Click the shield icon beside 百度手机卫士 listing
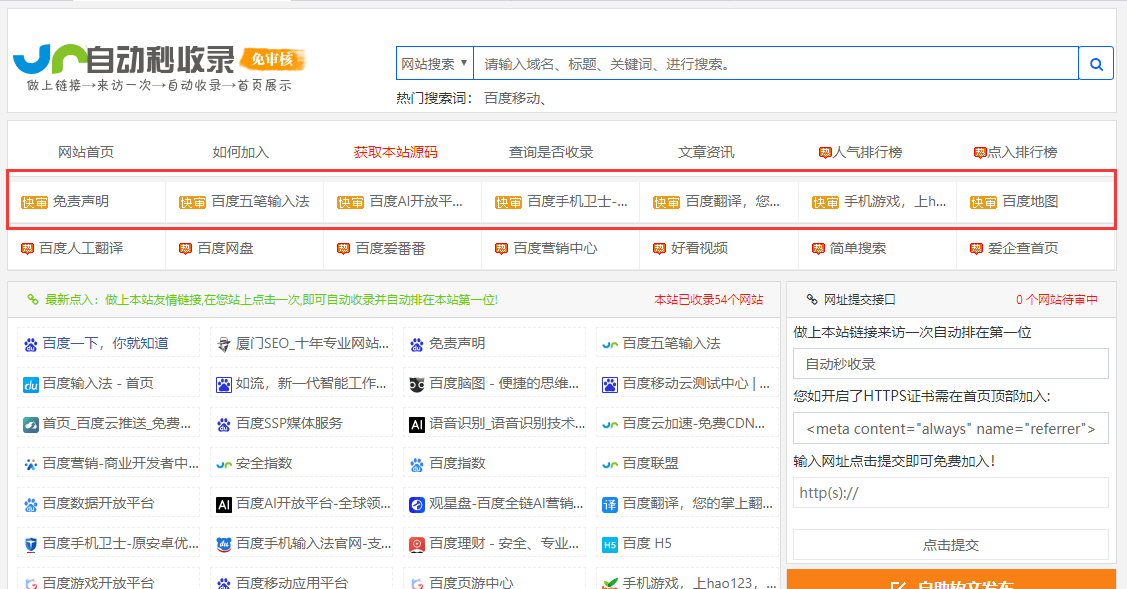The image size is (1127, 589). tap(30, 544)
